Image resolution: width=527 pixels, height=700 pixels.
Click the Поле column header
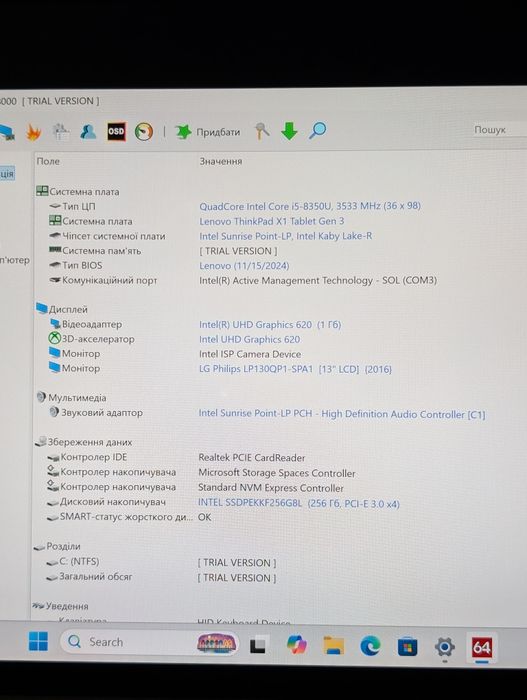tap(48, 161)
